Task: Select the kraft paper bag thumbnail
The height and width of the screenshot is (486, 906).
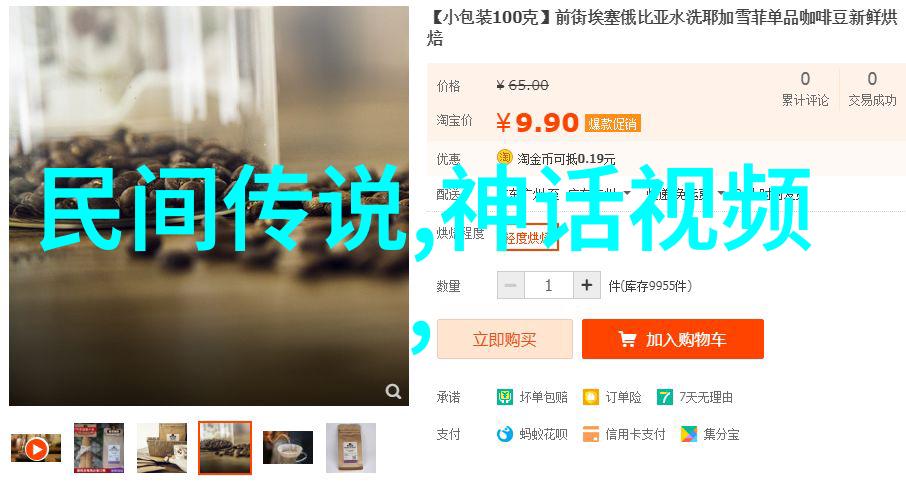Action: click(x=351, y=448)
